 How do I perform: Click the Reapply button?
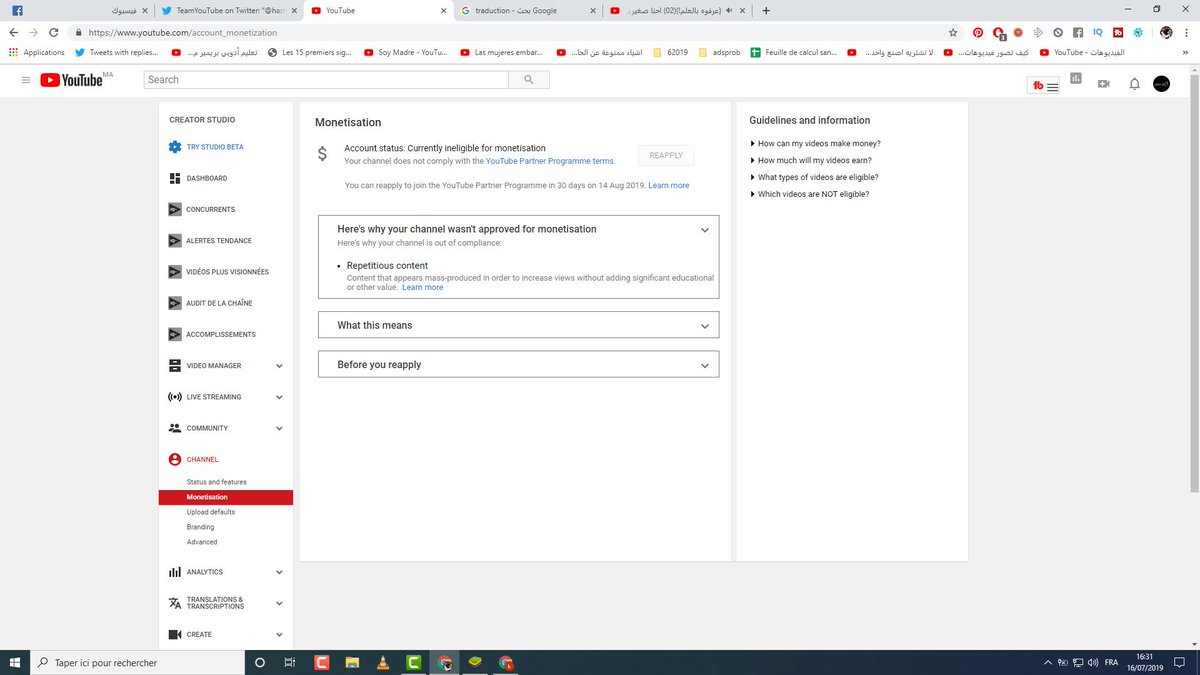(666, 155)
